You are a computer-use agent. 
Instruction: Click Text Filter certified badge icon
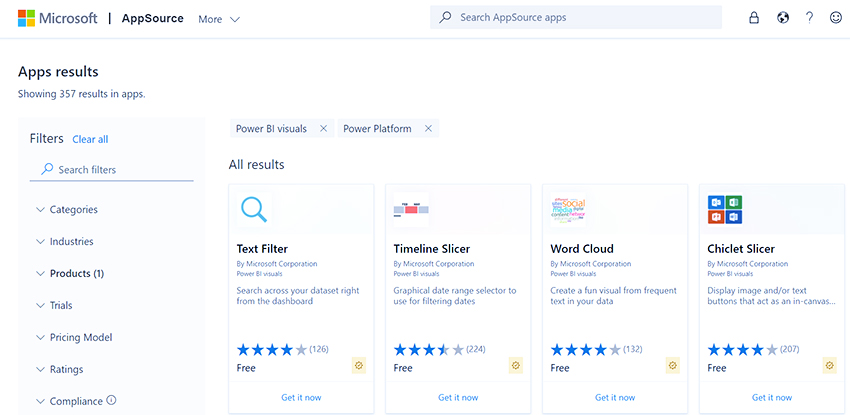click(x=358, y=366)
